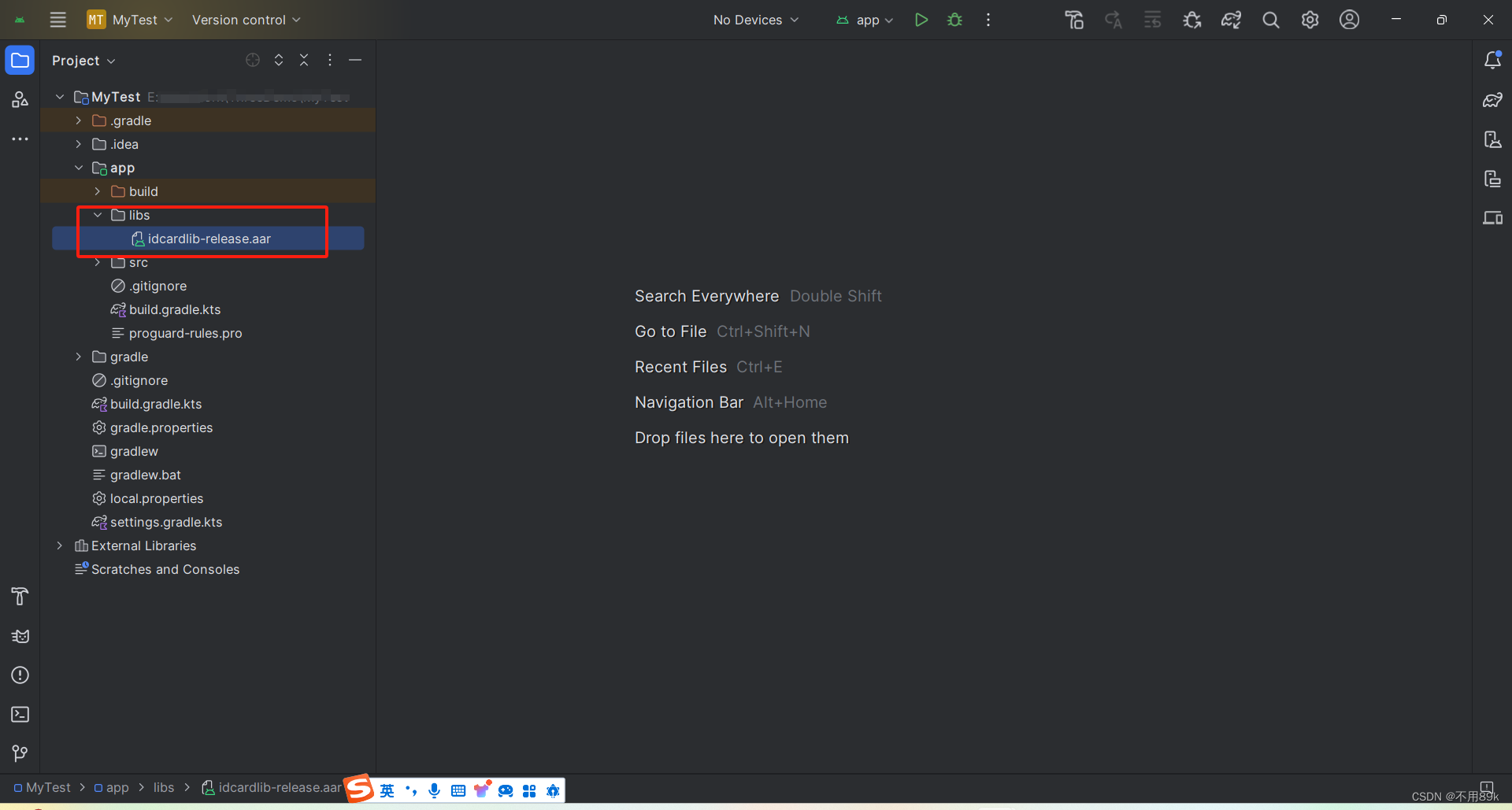This screenshot has height=810, width=1512.
Task: Open the Problems tool window
Action: click(x=20, y=675)
